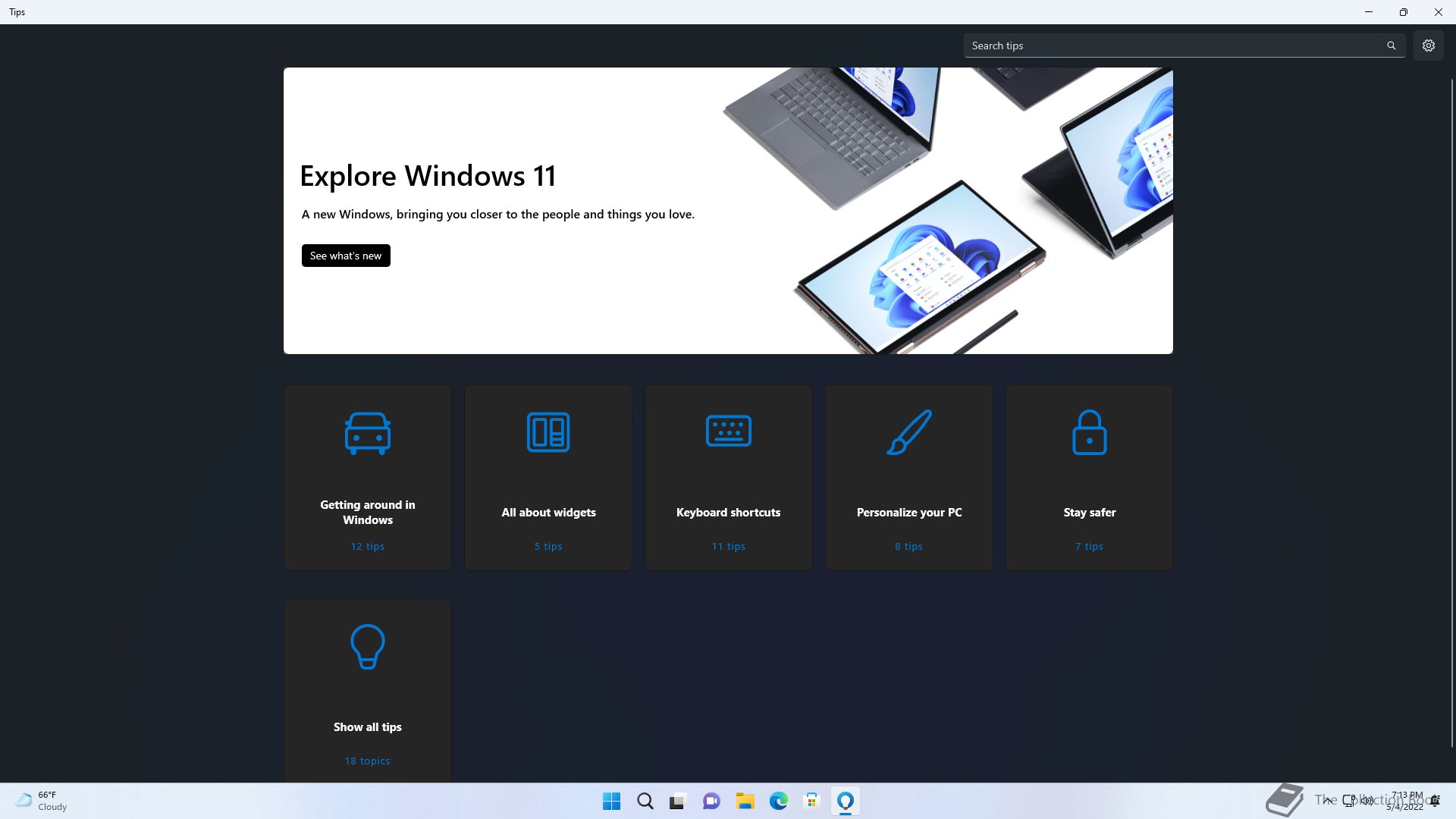Focus the Search tips input field
1456x819 pixels.
1185,45
